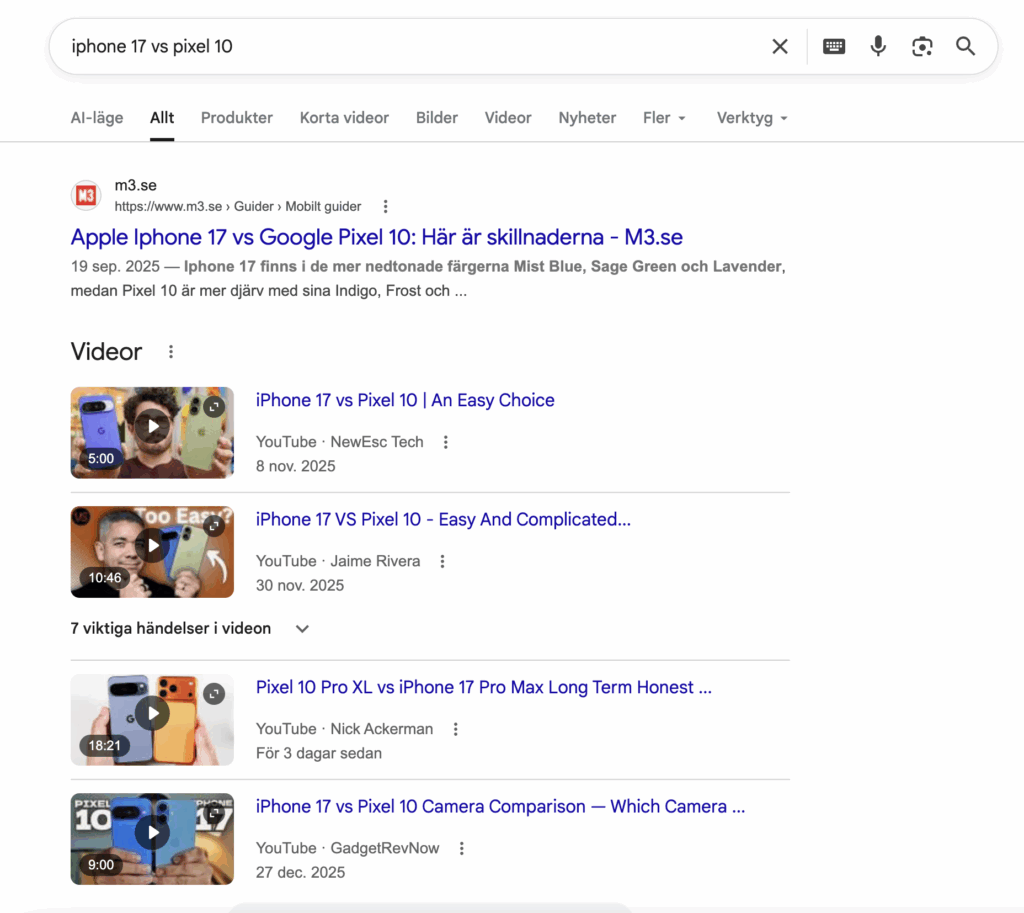Click the m3.se site name

[136, 185]
